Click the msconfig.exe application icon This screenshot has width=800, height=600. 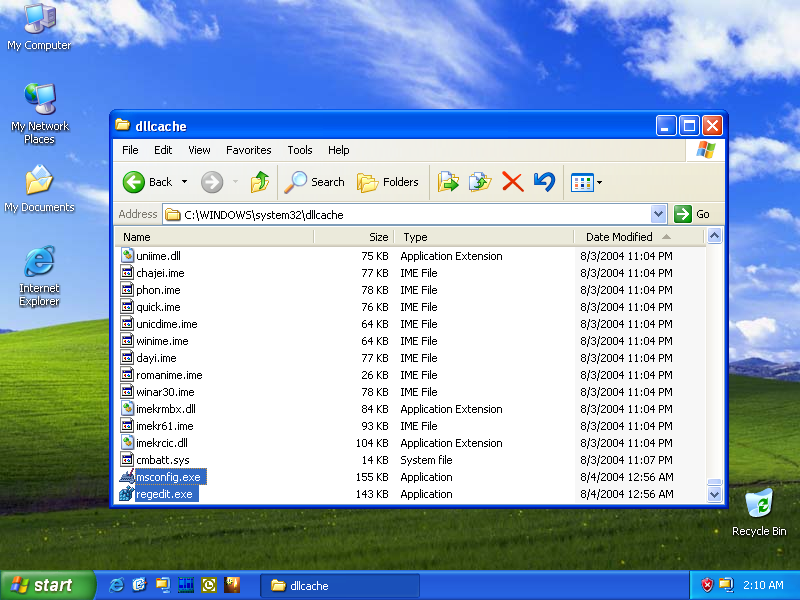point(127,477)
